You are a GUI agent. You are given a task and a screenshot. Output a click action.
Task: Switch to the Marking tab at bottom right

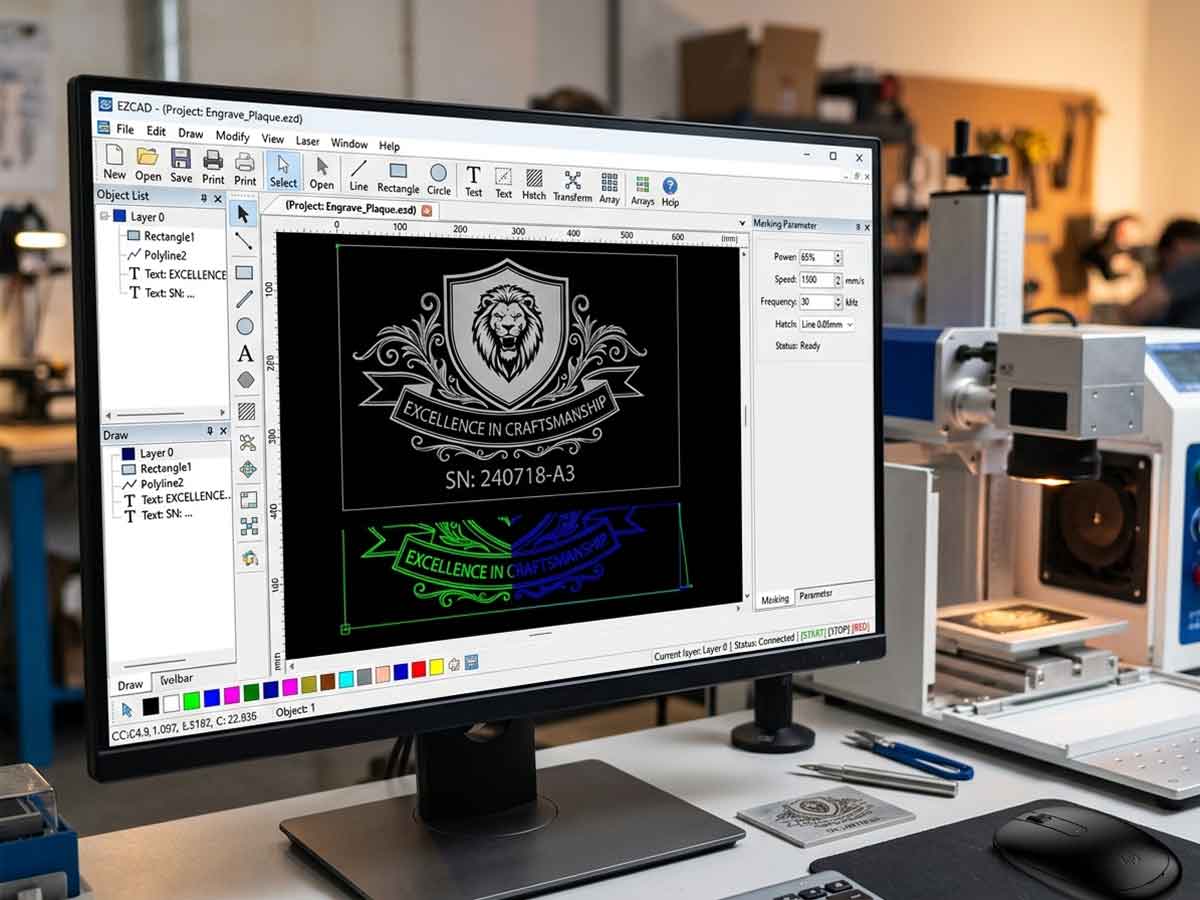point(775,599)
